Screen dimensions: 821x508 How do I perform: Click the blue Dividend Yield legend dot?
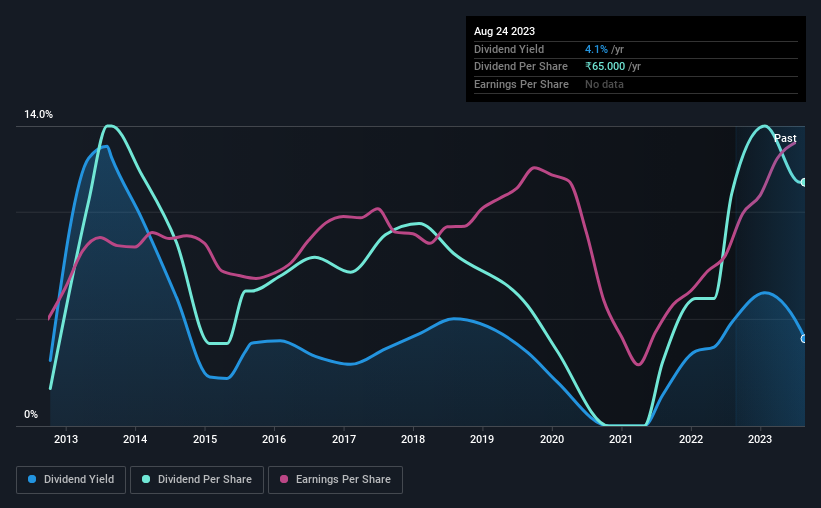point(32,479)
